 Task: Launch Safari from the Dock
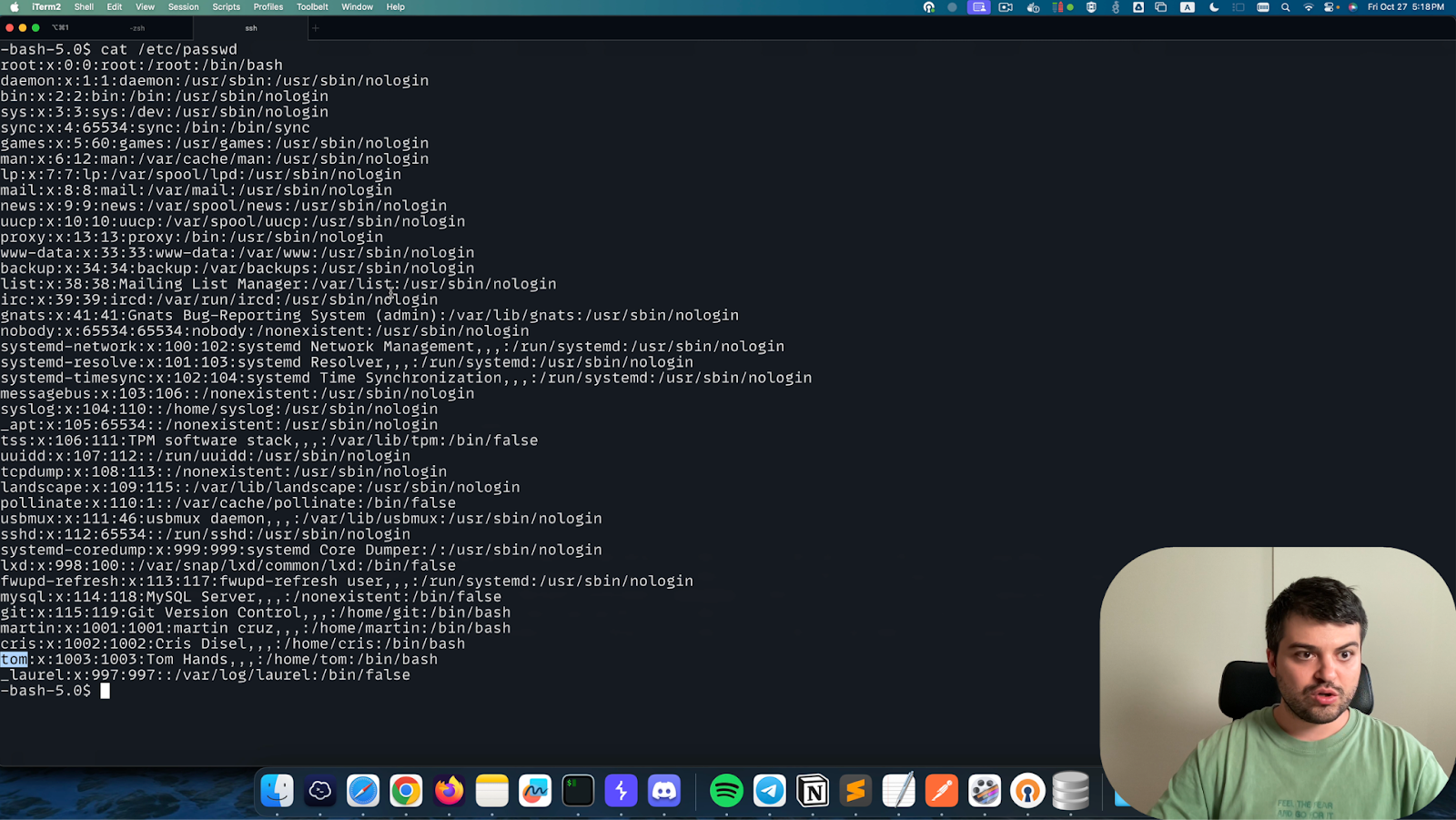pos(363,790)
